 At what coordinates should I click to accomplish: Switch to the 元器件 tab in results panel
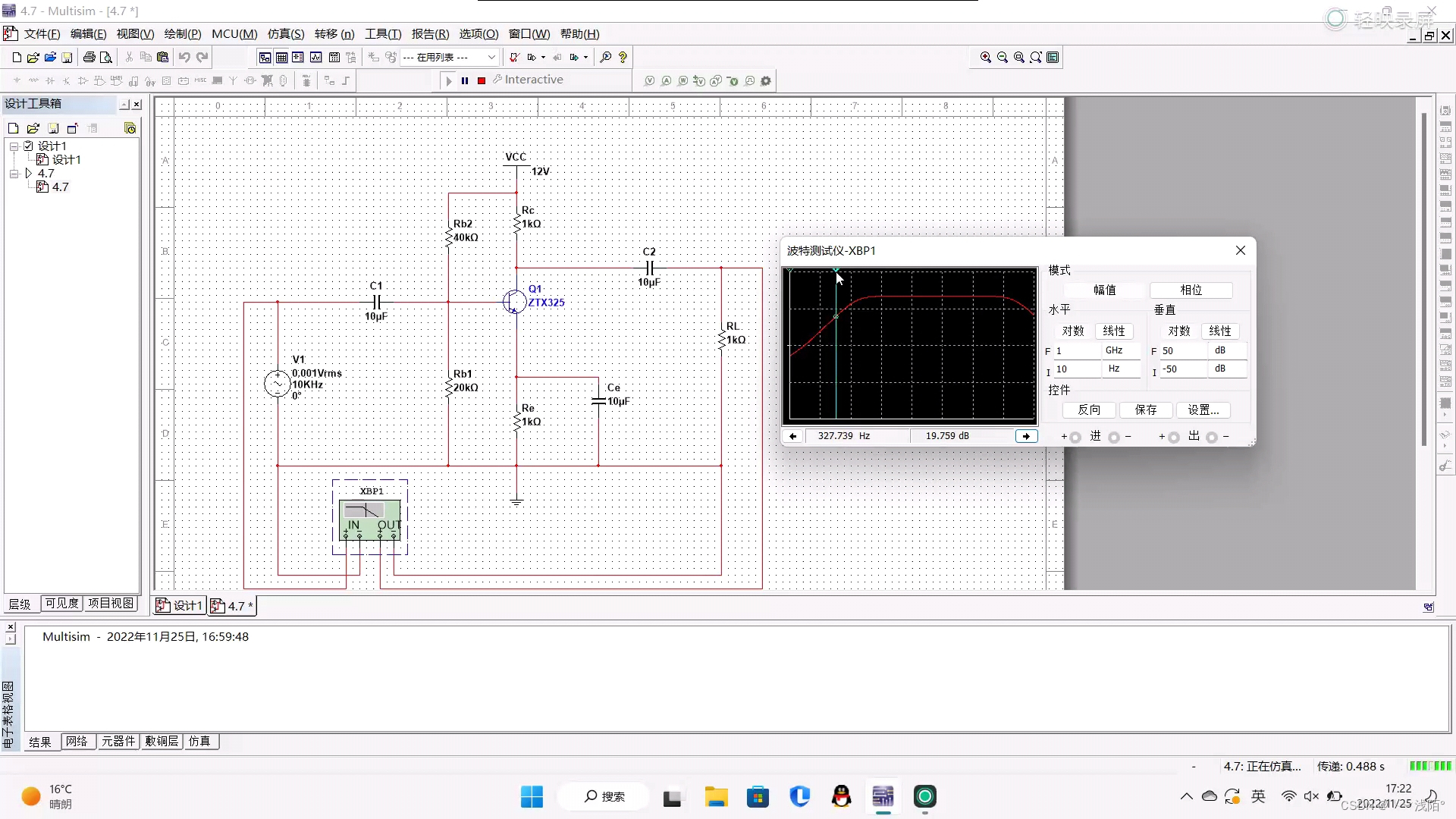pyautogui.click(x=118, y=742)
